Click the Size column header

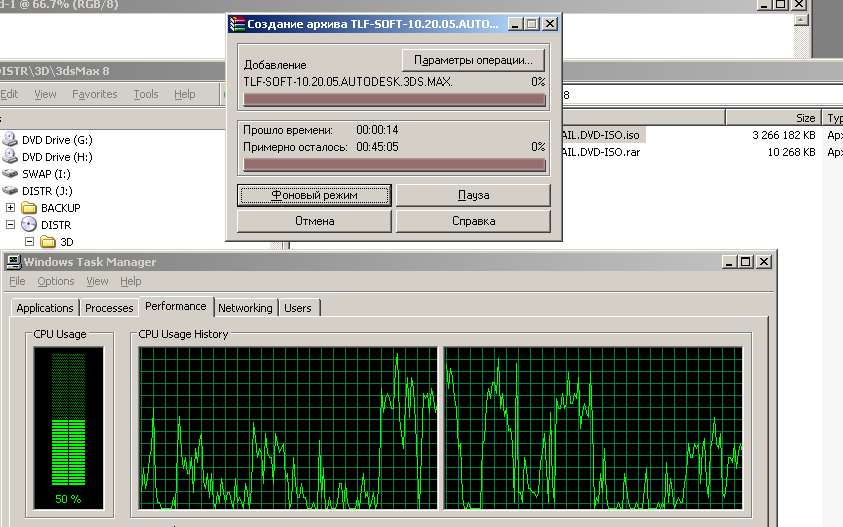[774, 118]
